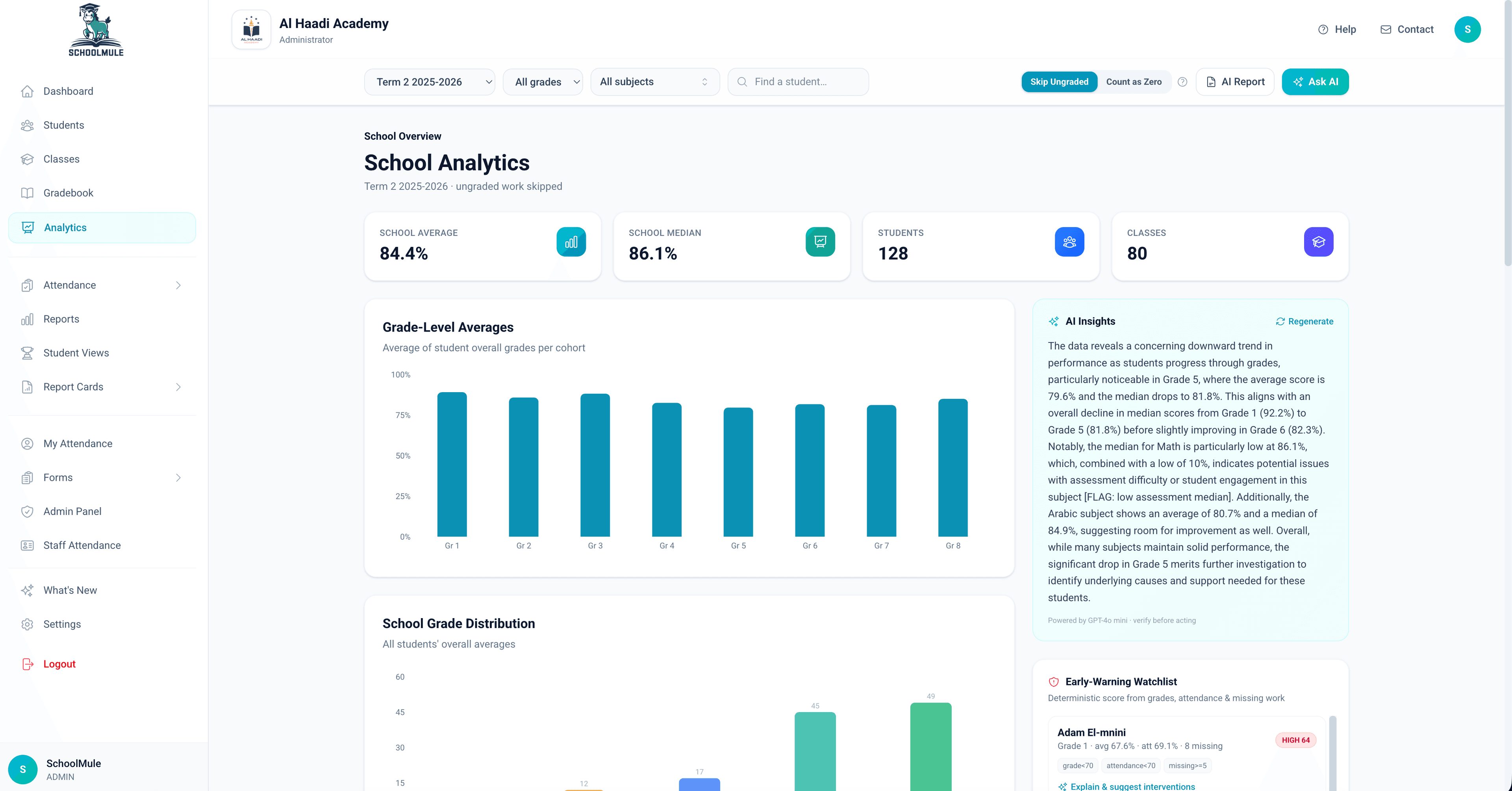The height and width of the screenshot is (791, 1512).
Task: Open the Students page
Action: click(102, 125)
